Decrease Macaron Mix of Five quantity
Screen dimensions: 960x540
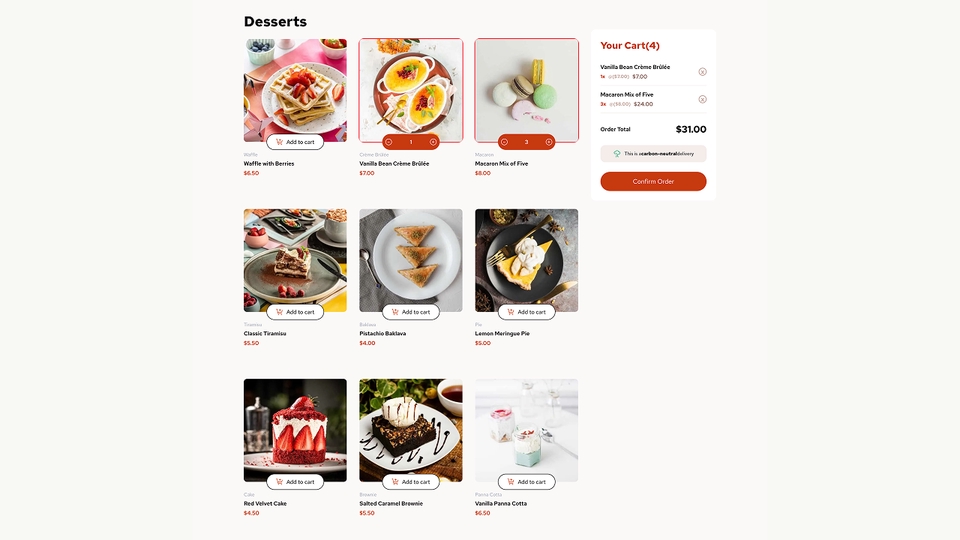504,142
